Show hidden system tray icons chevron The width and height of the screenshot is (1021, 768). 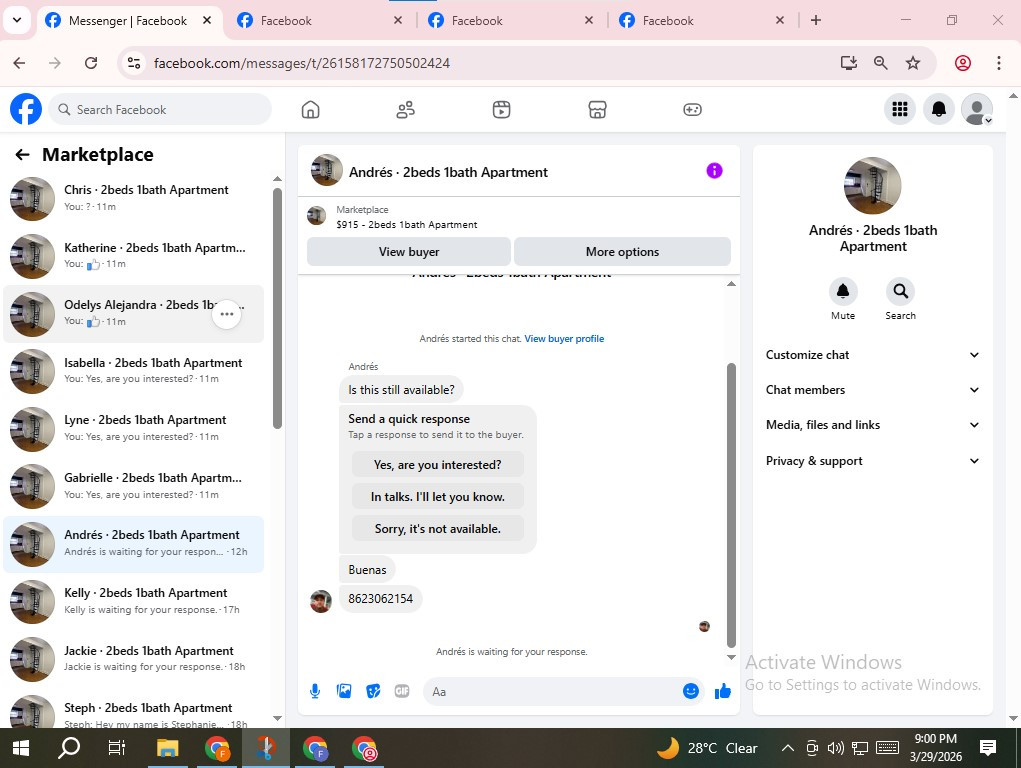pyautogui.click(x=787, y=748)
